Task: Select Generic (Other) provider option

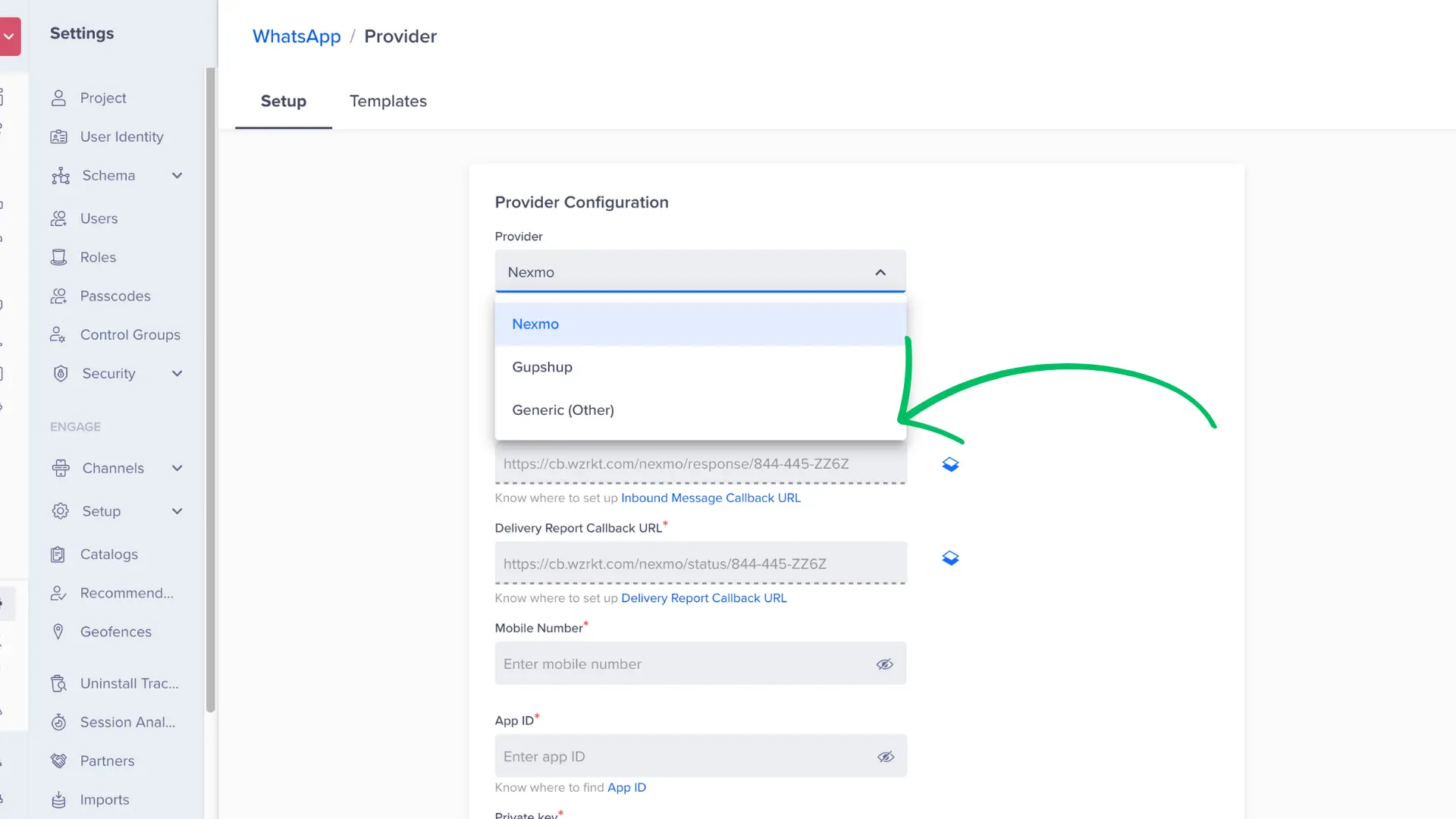Action: [x=700, y=410]
